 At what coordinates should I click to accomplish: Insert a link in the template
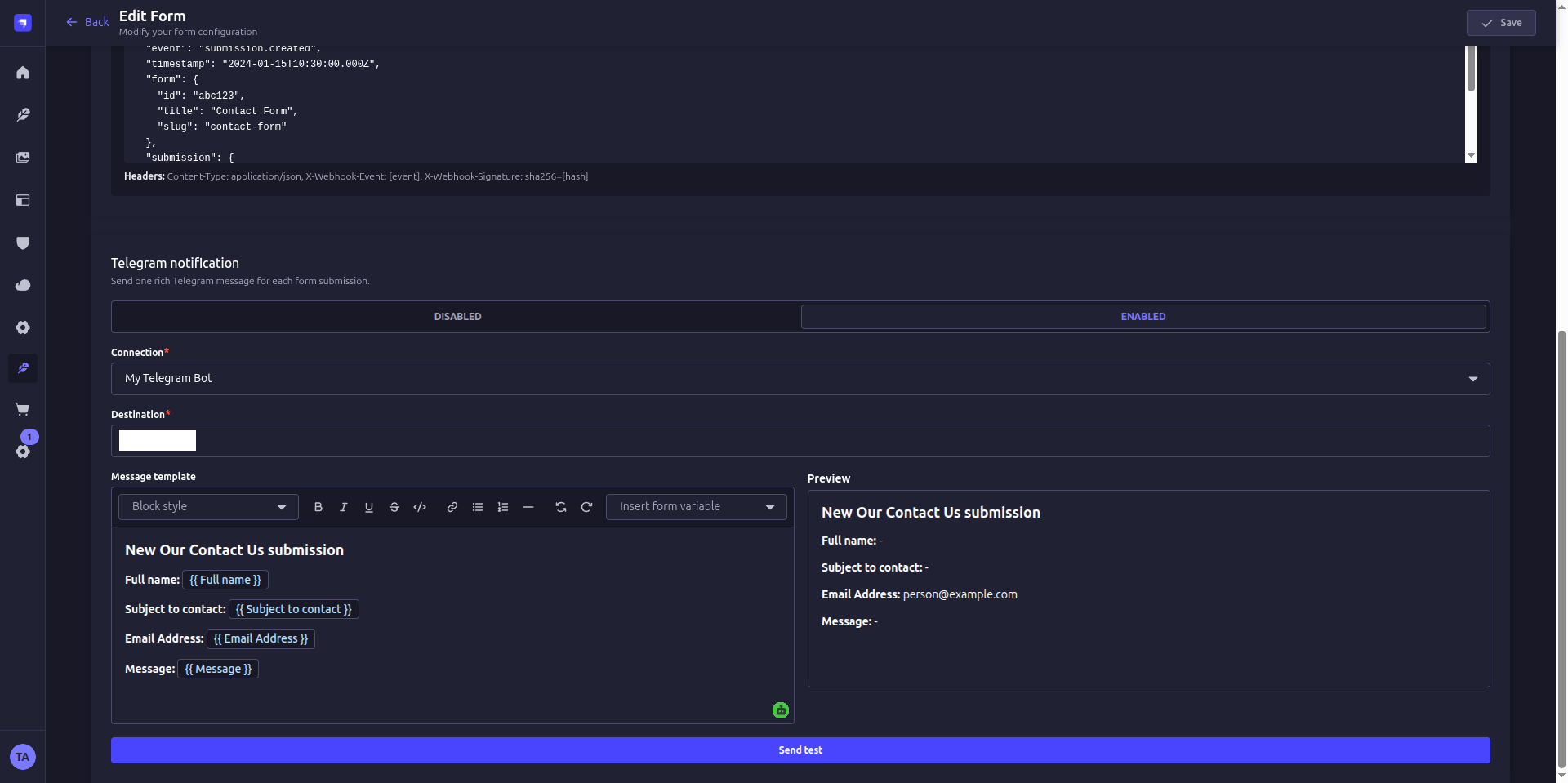coord(452,507)
